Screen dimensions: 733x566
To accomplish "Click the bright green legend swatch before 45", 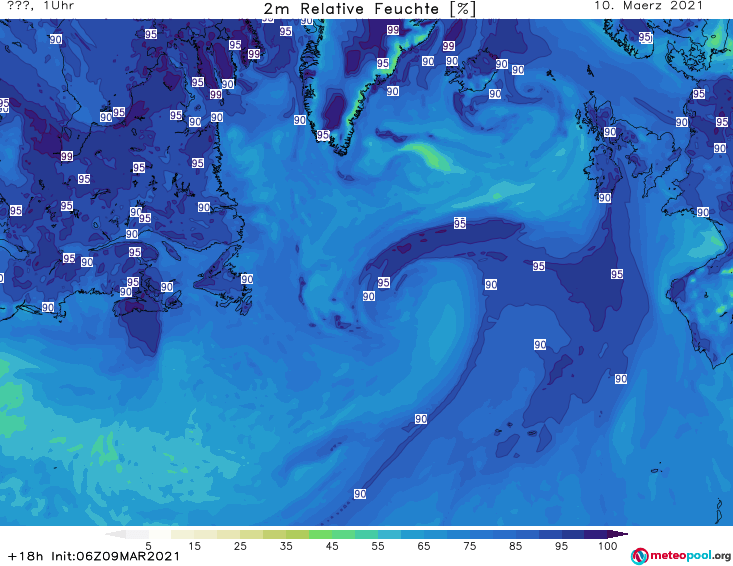I will coord(320,534).
